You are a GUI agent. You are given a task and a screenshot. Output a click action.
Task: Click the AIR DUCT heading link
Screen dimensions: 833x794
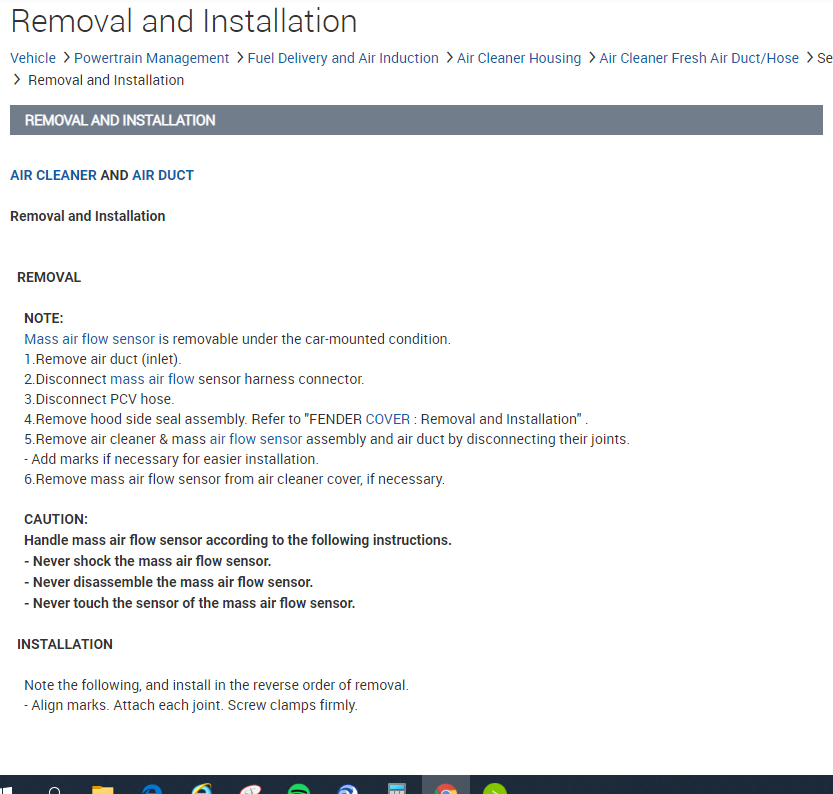coord(163,175)
